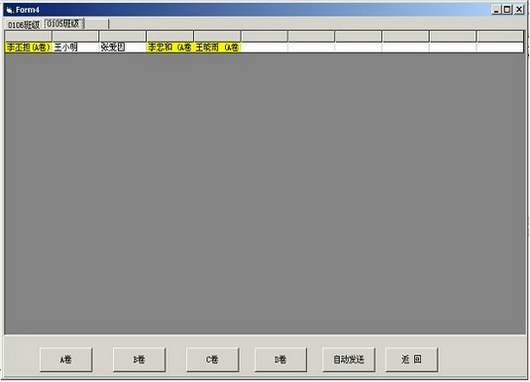Select the fourth yellow student cell
This screenshot has height=382, width=530.
(170, 47)
